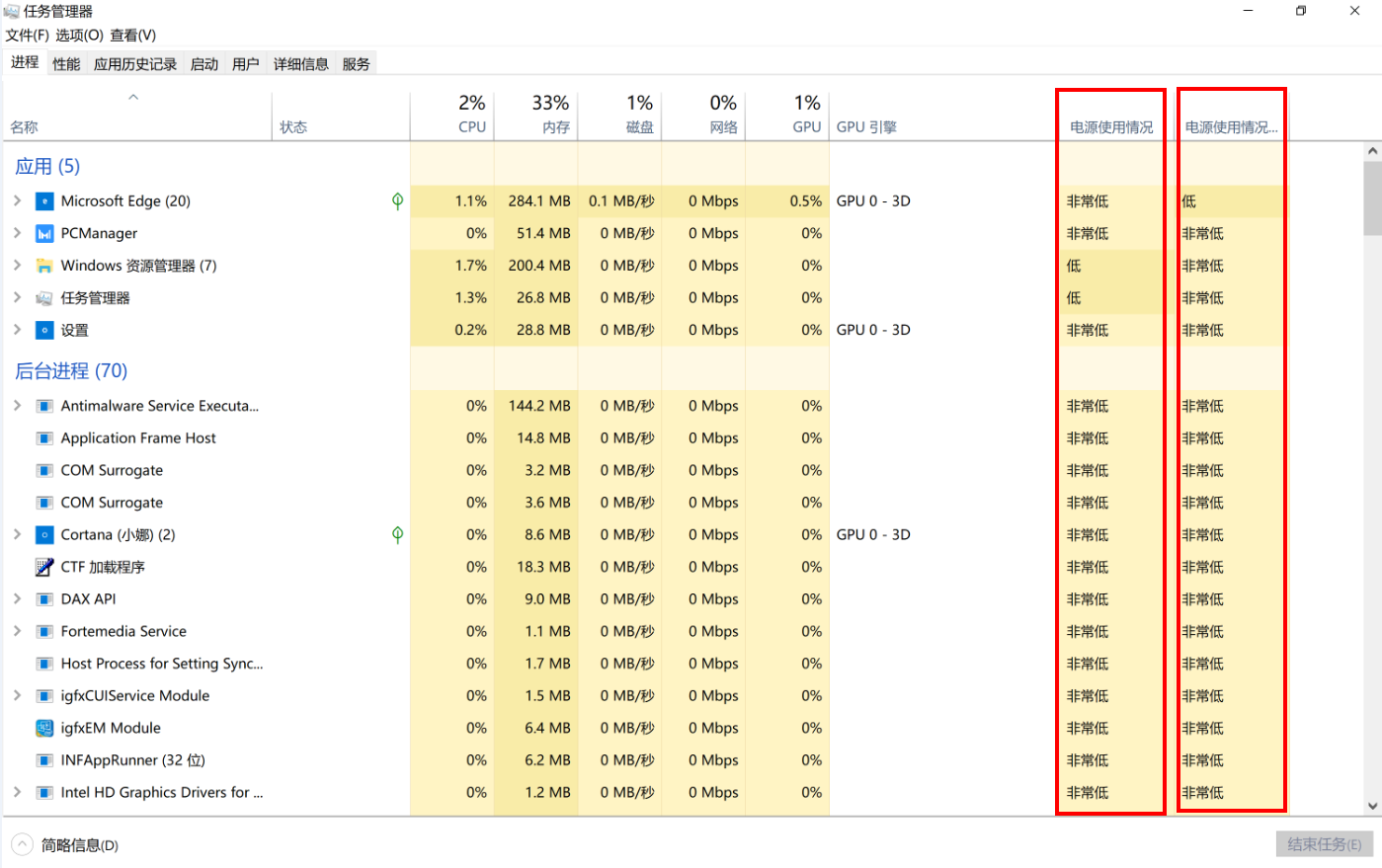Screen dimensions: 1382x868
Task: Click the 设置 gear icon in list
Action: point(44,331)
